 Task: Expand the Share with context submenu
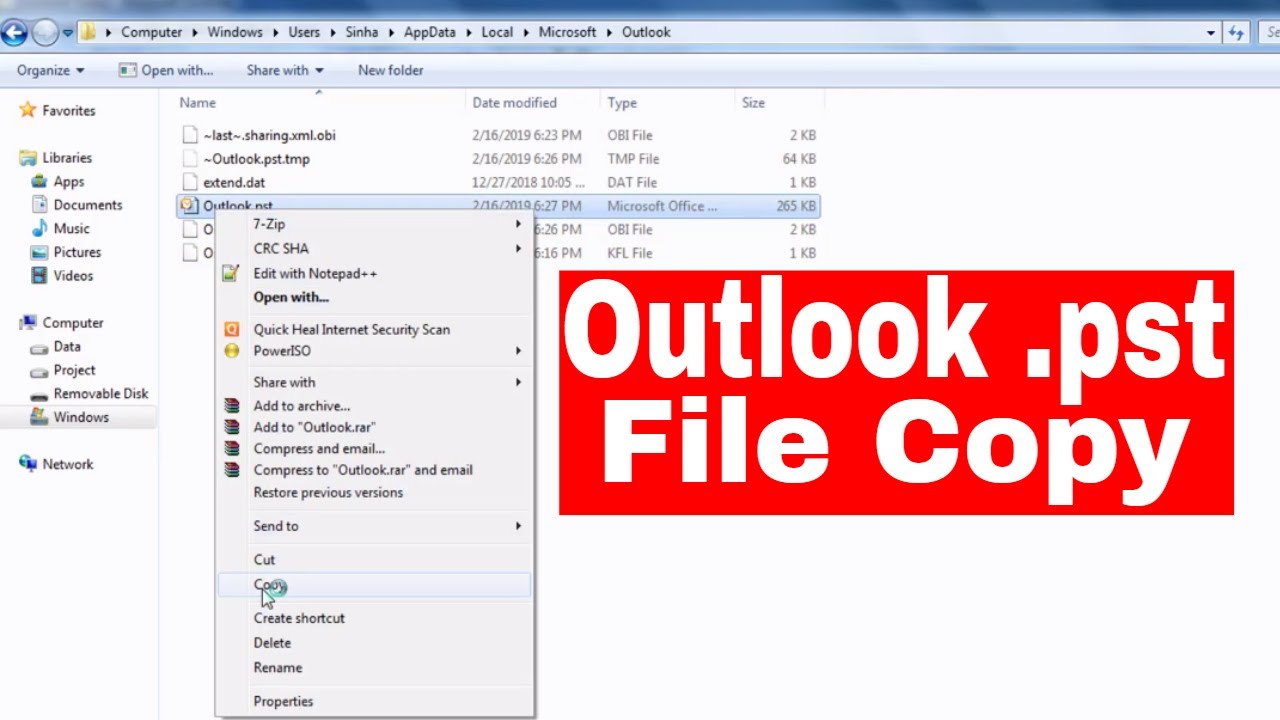click(x=518, y=382)
